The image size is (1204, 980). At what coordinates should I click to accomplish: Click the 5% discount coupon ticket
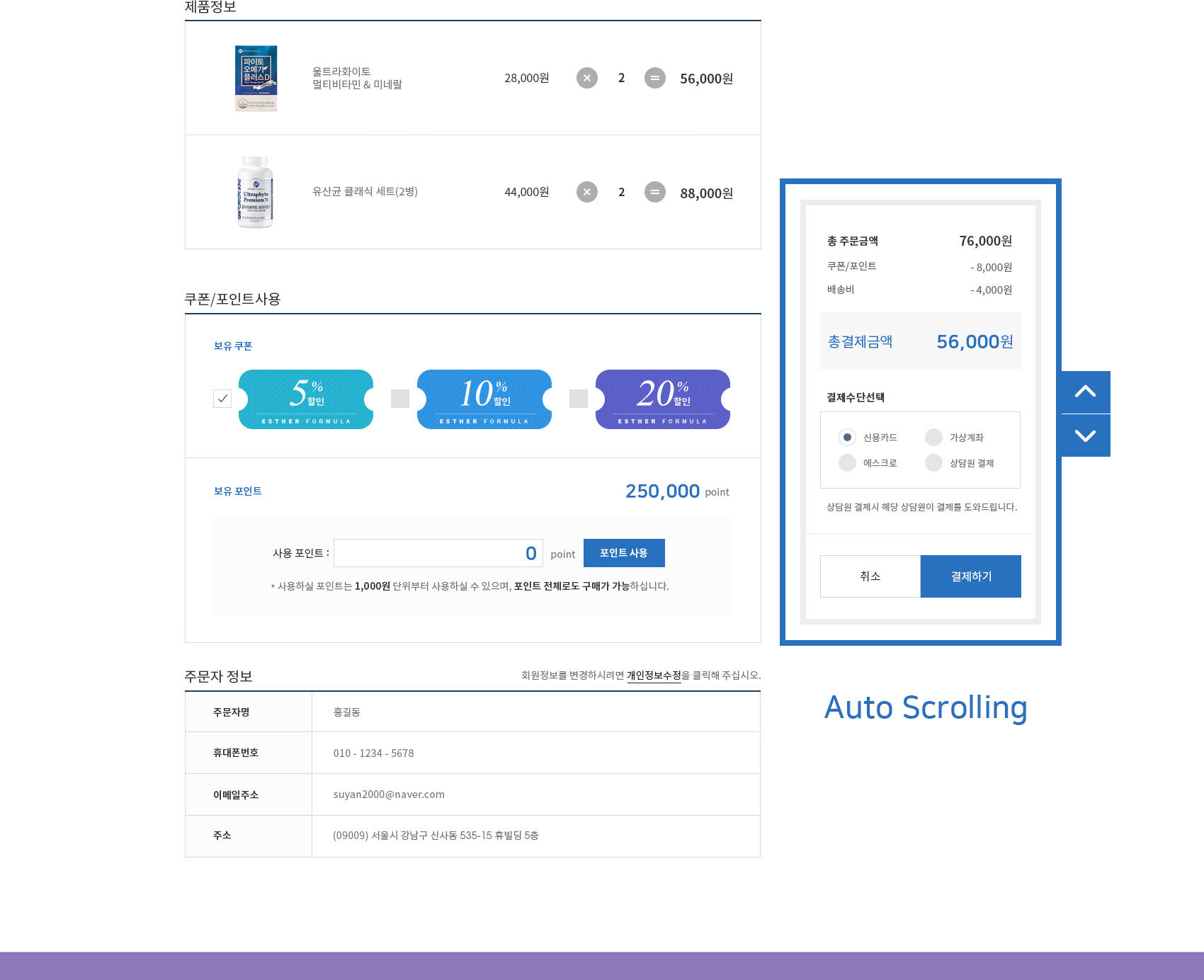pyautogui.click(x=306, y=399)
